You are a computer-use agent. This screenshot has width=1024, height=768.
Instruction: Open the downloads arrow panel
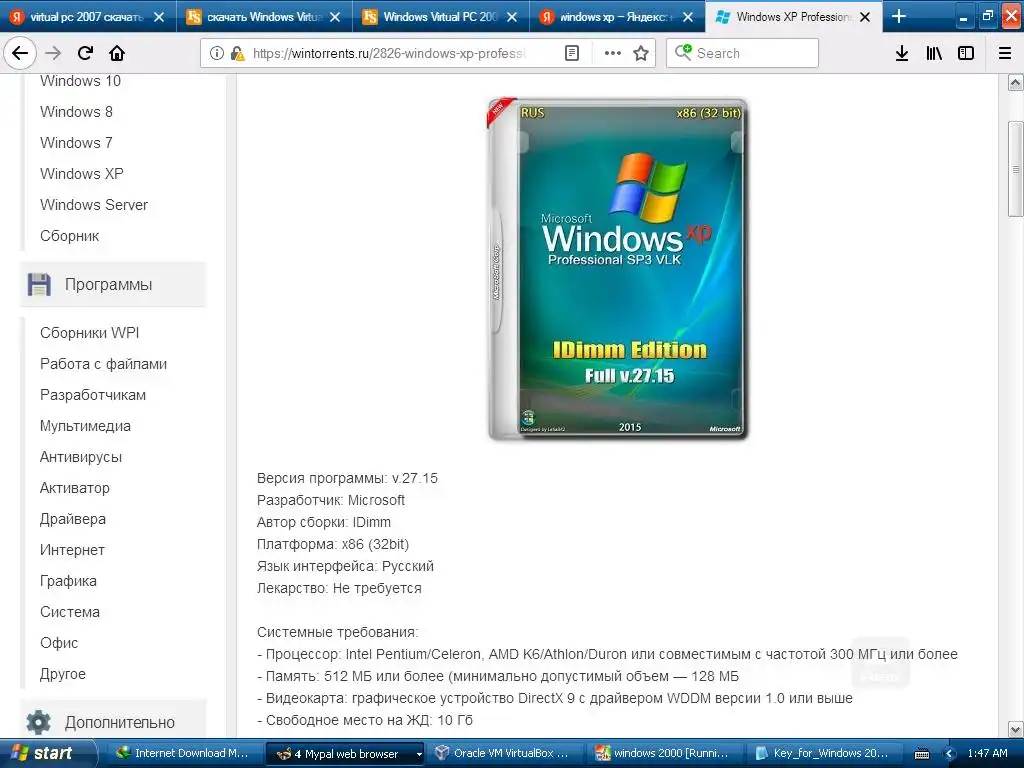pos(901,53)
